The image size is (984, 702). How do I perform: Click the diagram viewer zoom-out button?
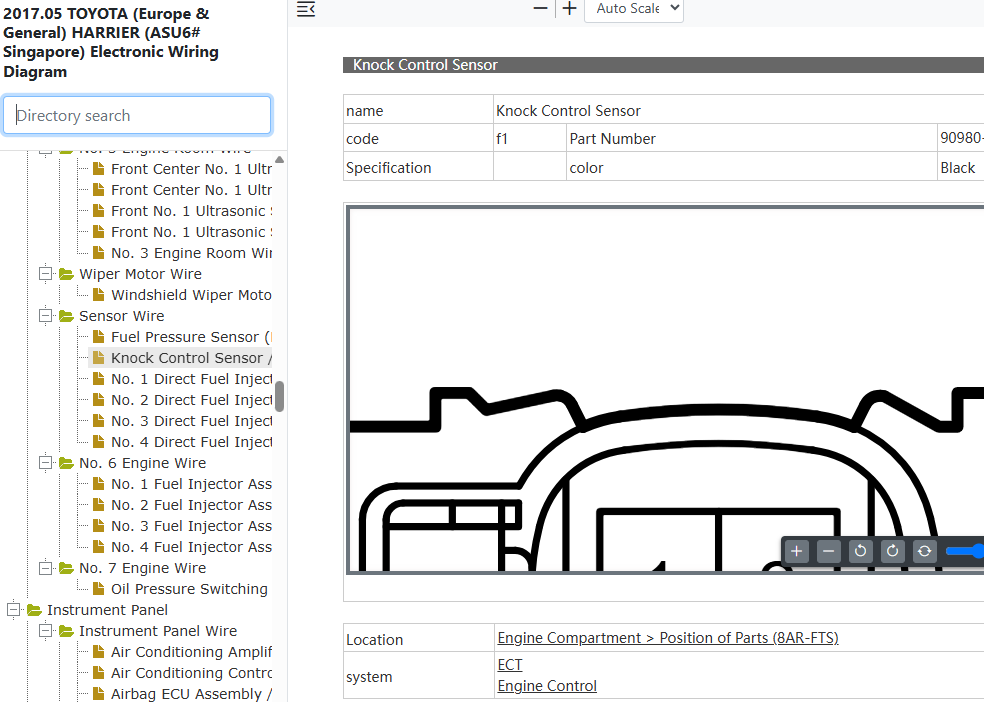point(828,551)
